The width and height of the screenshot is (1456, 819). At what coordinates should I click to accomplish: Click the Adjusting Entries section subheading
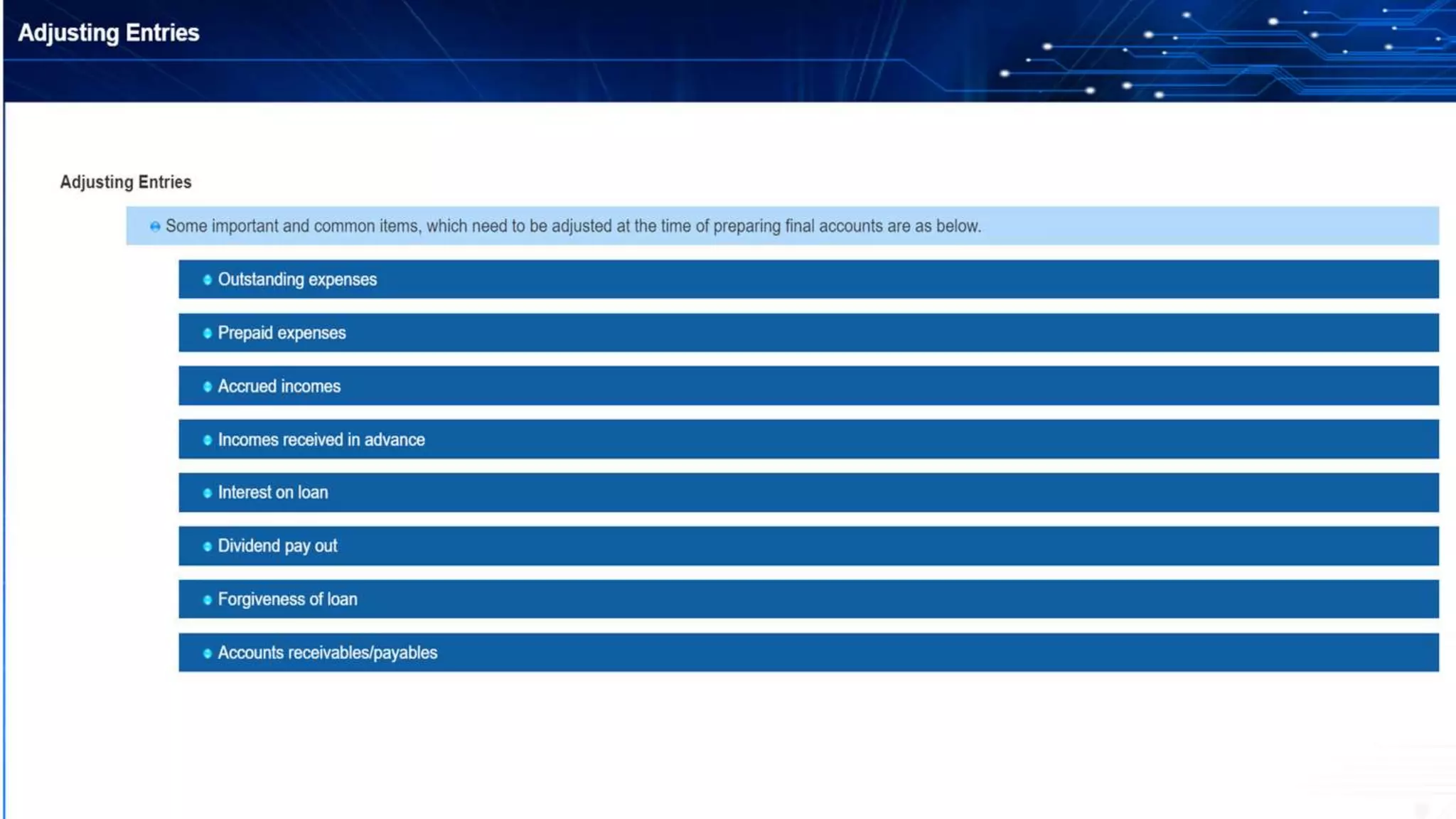[126, 182]
